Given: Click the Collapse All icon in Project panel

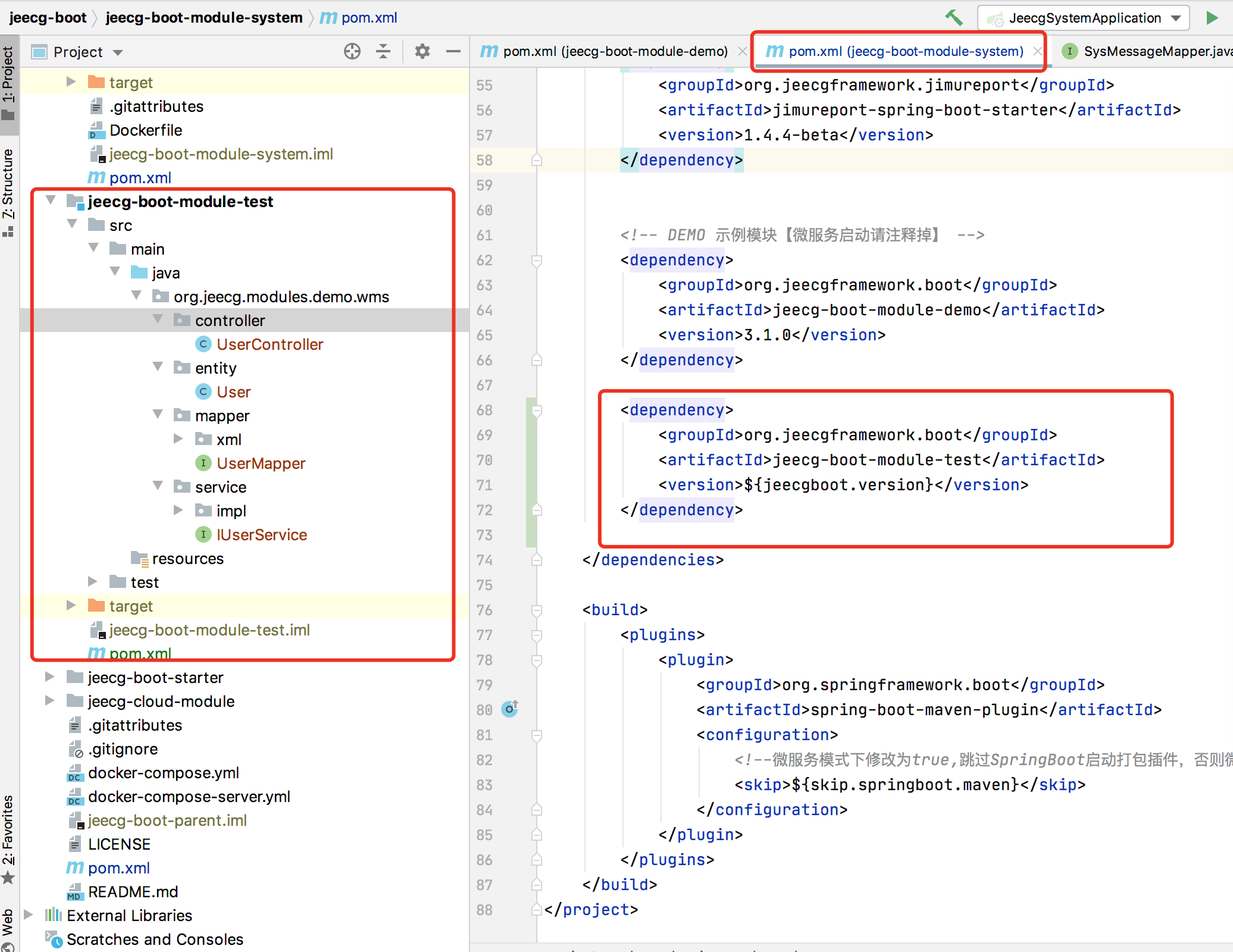Looking at the screenshot, I should click(383, 52).
